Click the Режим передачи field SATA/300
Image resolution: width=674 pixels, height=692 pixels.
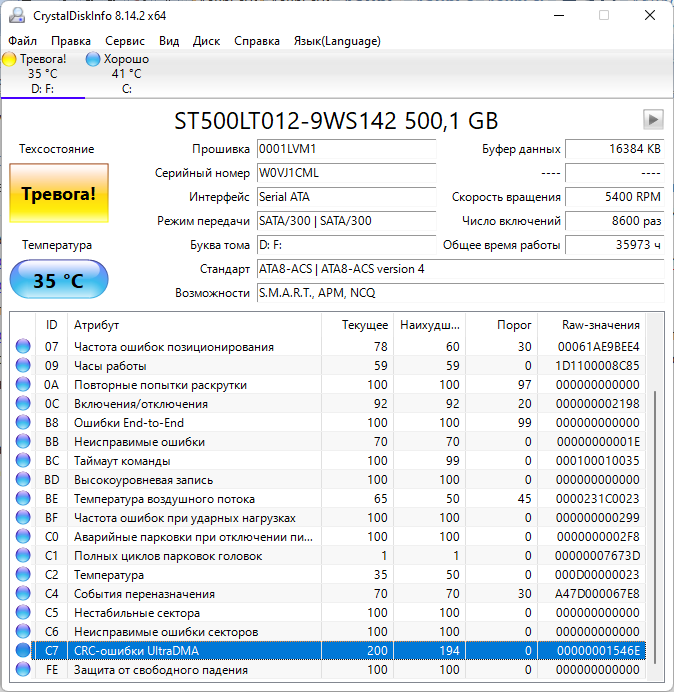pyautogui.click(x=346, y=221)
